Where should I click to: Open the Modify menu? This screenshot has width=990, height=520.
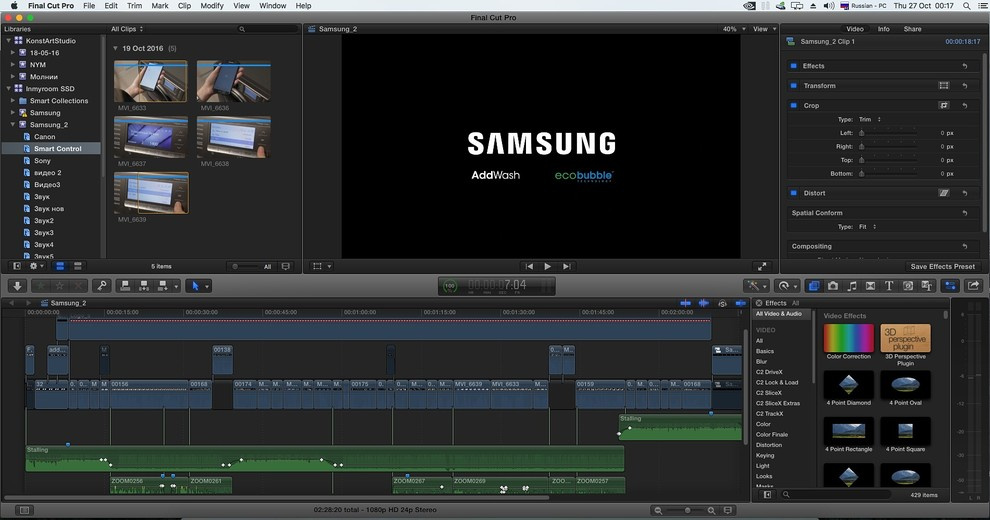tap(212, 6)
